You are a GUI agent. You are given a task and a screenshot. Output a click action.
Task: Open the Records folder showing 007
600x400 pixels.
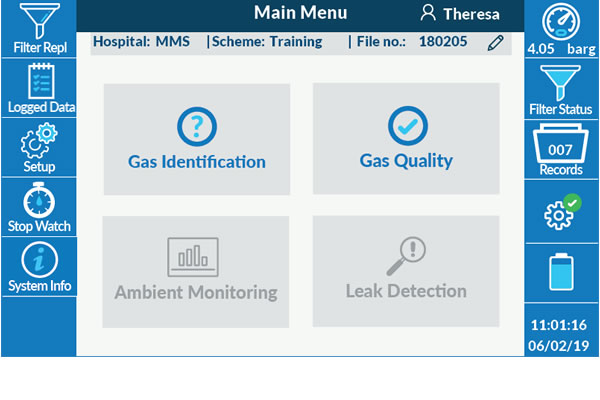tap(561, 151)
